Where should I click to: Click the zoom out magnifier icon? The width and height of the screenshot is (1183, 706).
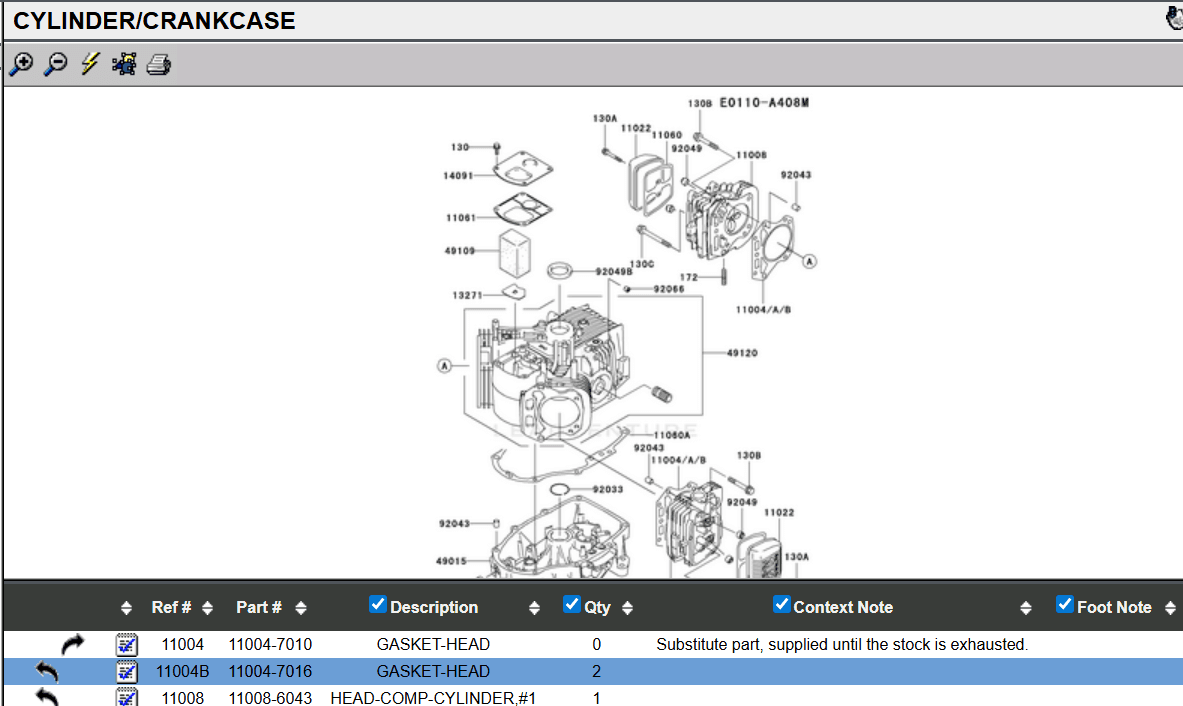[x=55, y=65]
